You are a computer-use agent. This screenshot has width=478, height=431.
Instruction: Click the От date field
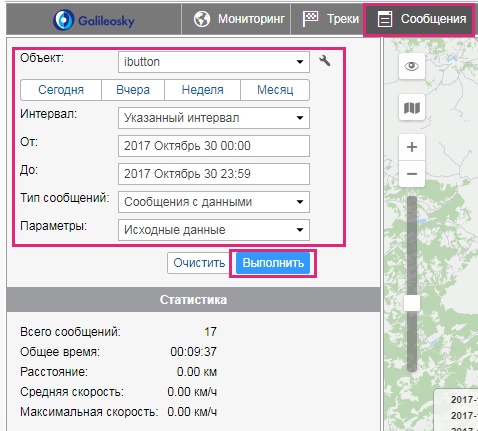(214, 146)
